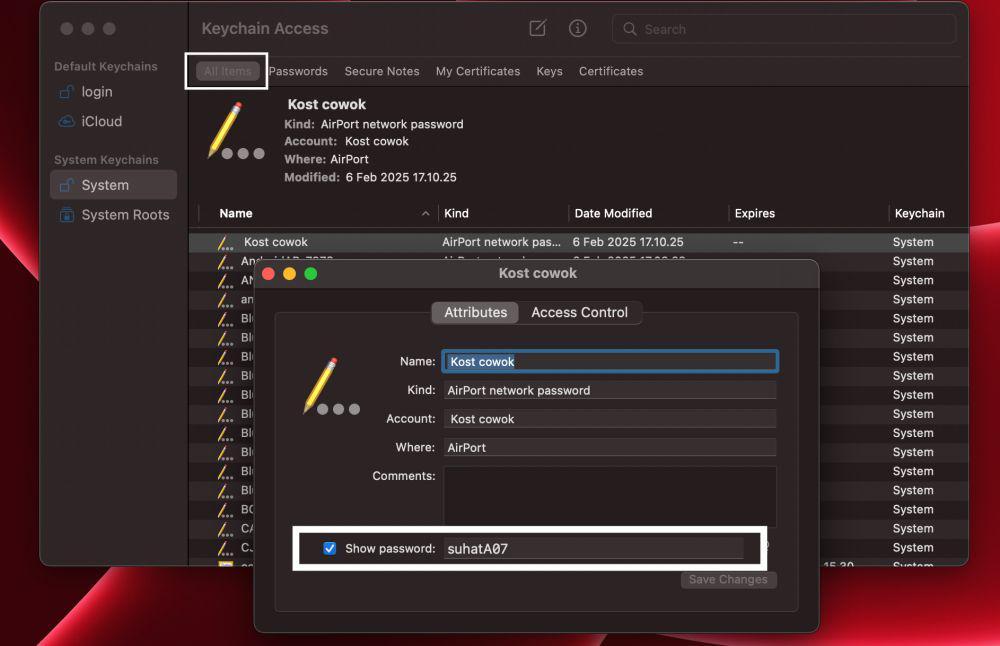Switch to My Certificates category tab
The height and width of the screenshot is (646, 1000).
(x=478, y=71)
